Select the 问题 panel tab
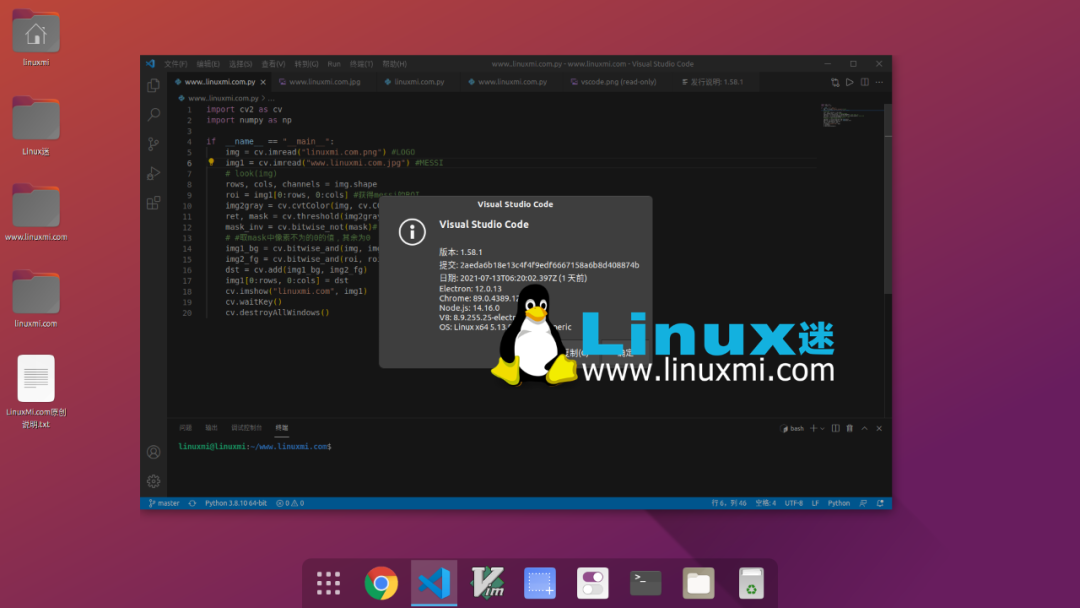The height and width of the screenshot is (608, 1080). [x=185, y=428]
